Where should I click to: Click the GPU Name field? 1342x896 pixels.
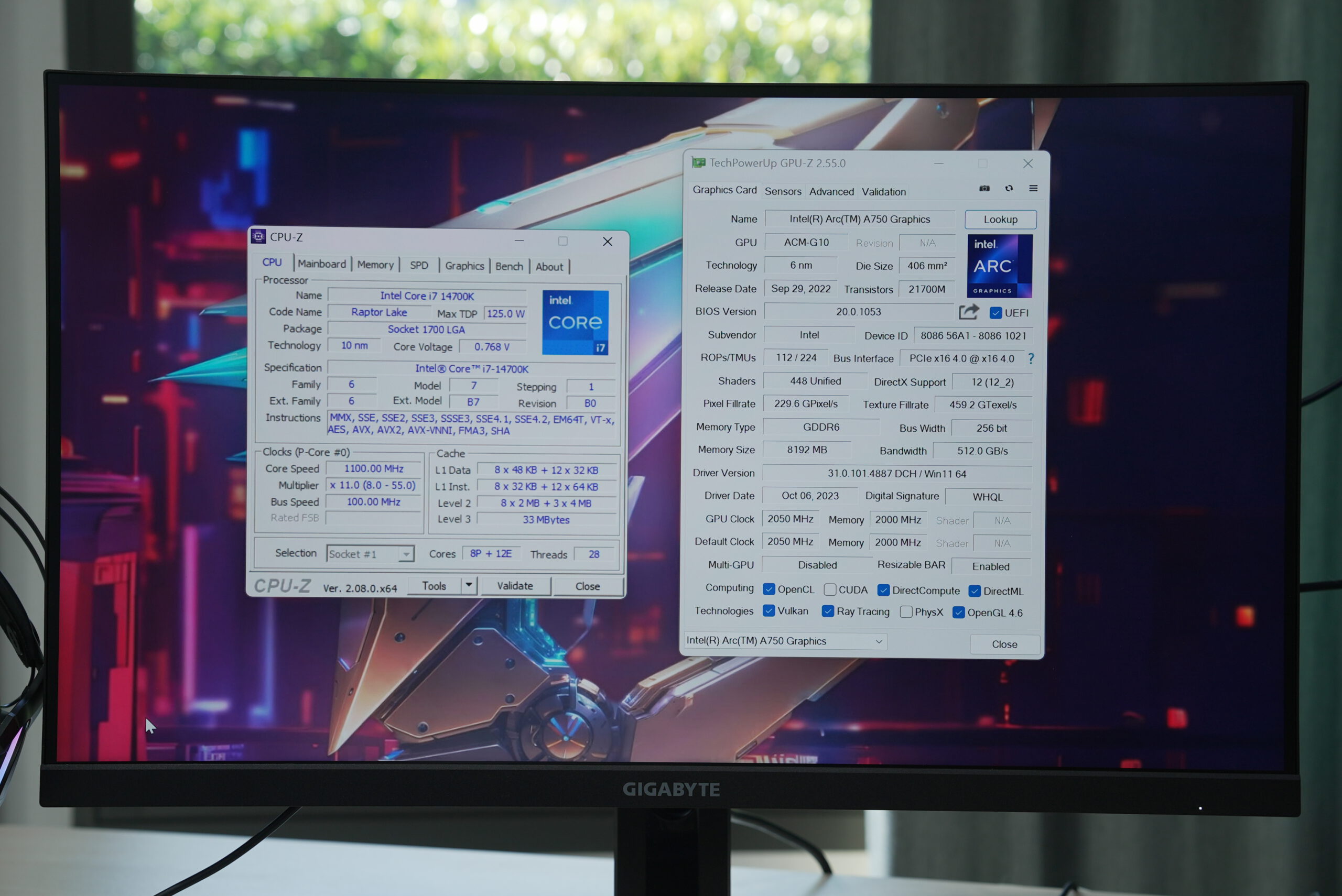[860, 219]
